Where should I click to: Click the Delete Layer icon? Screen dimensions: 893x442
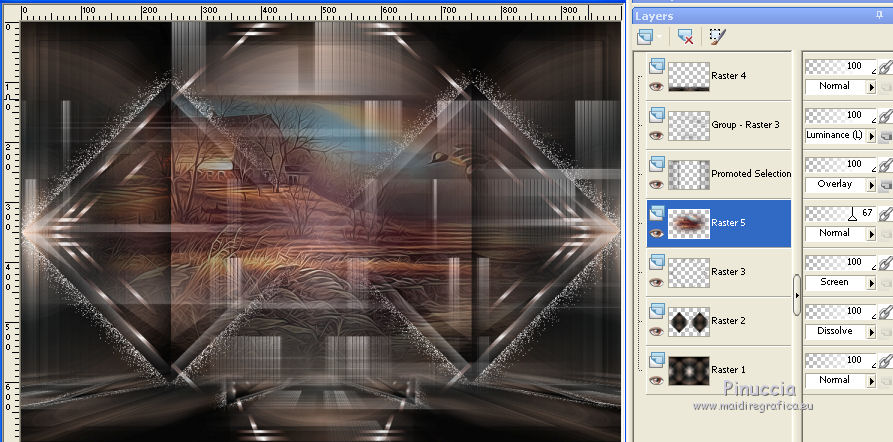pyautogui.click(x=685, y=38)
